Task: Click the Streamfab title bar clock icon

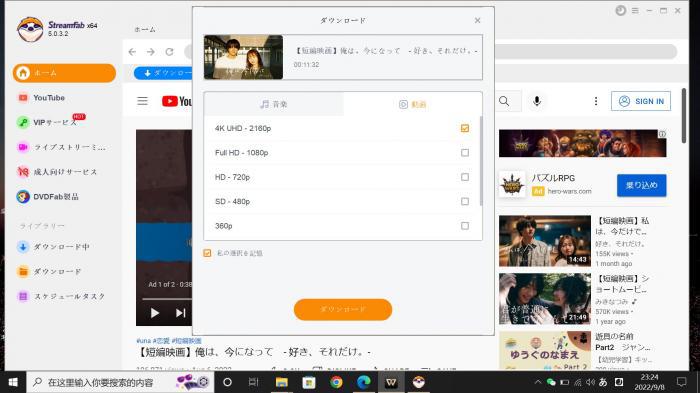Action: point(621,10)
